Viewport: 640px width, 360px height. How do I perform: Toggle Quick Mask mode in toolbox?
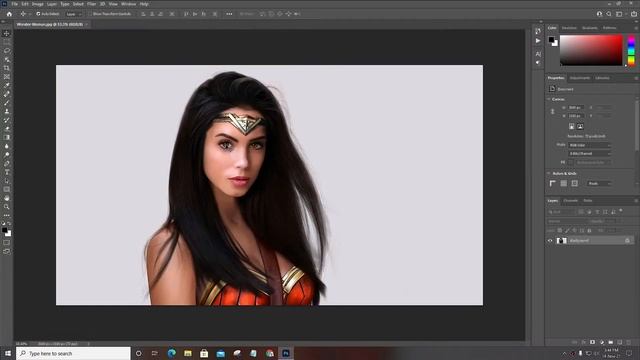7,243
